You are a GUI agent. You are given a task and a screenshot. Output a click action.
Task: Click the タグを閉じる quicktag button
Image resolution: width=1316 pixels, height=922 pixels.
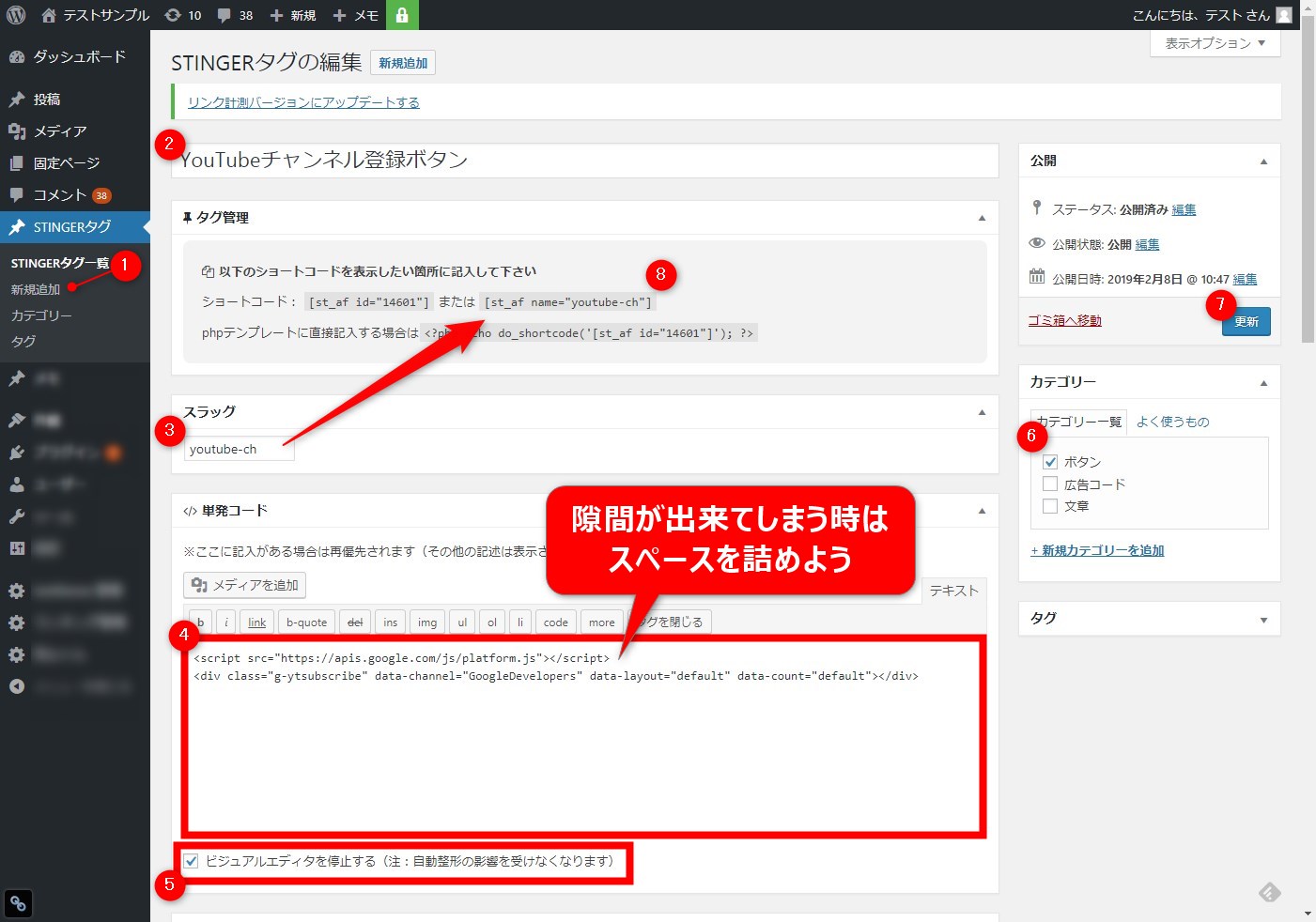coord(670,622)
